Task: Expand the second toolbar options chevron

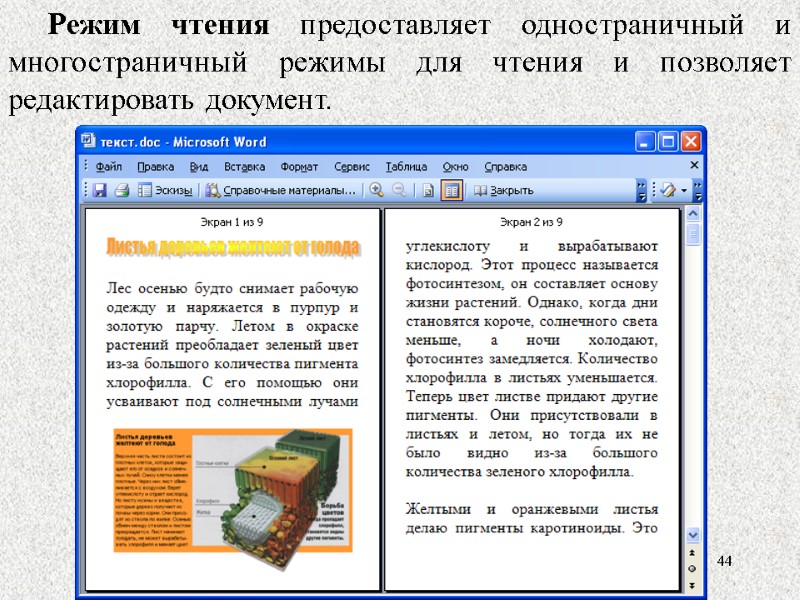Action: click(x=697, y=190)
